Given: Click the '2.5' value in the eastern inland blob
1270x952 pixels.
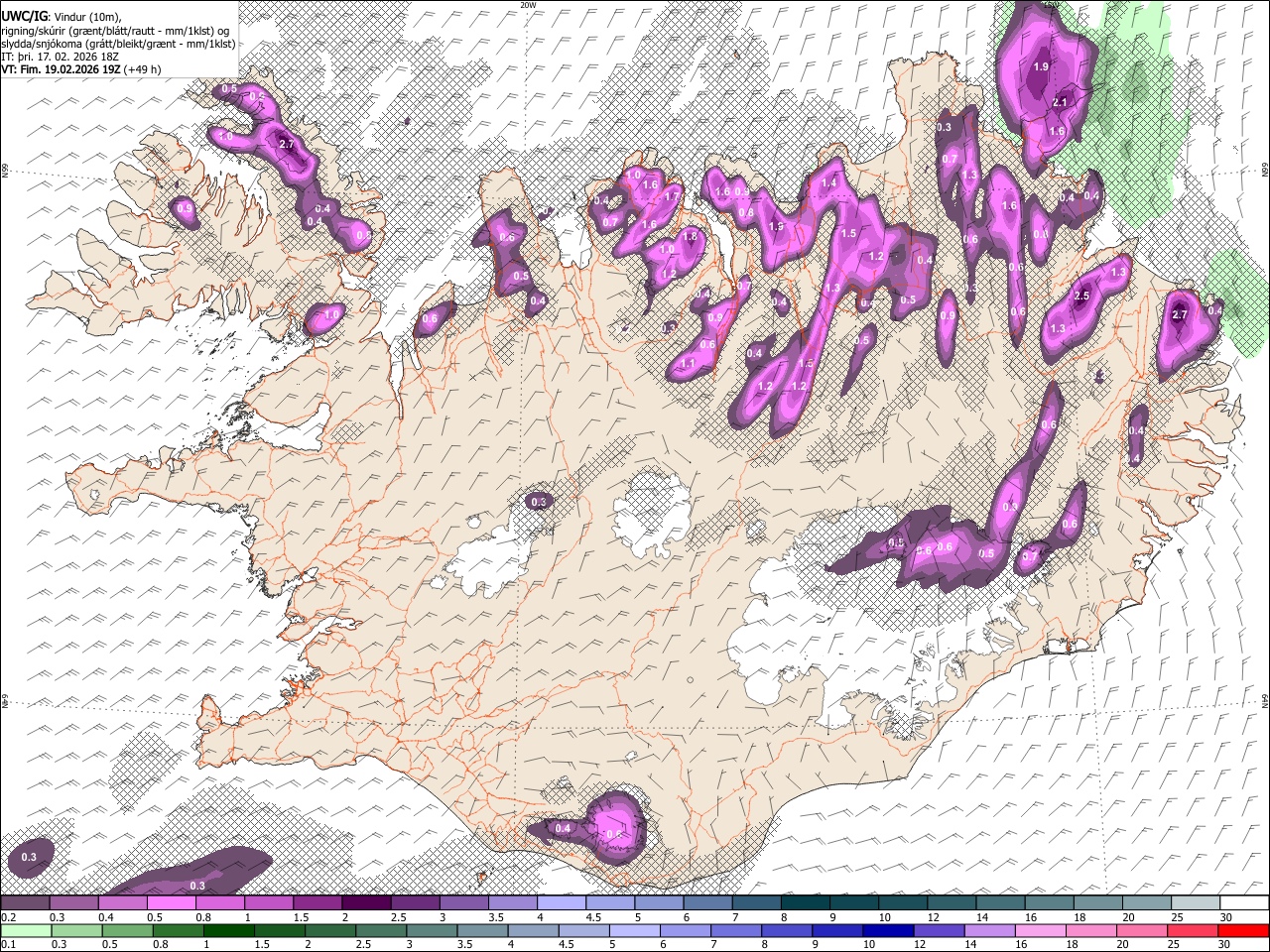Looking at the screenshot, I should point(1081,296).
